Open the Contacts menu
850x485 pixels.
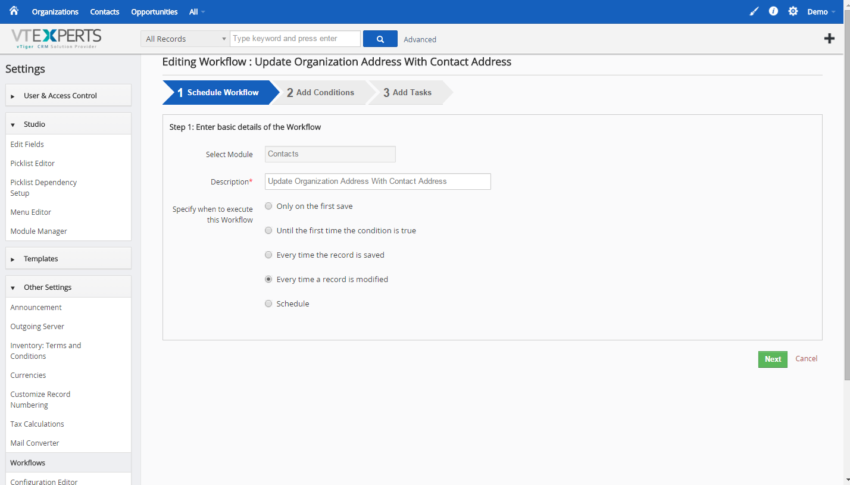[x=105, y=12]
